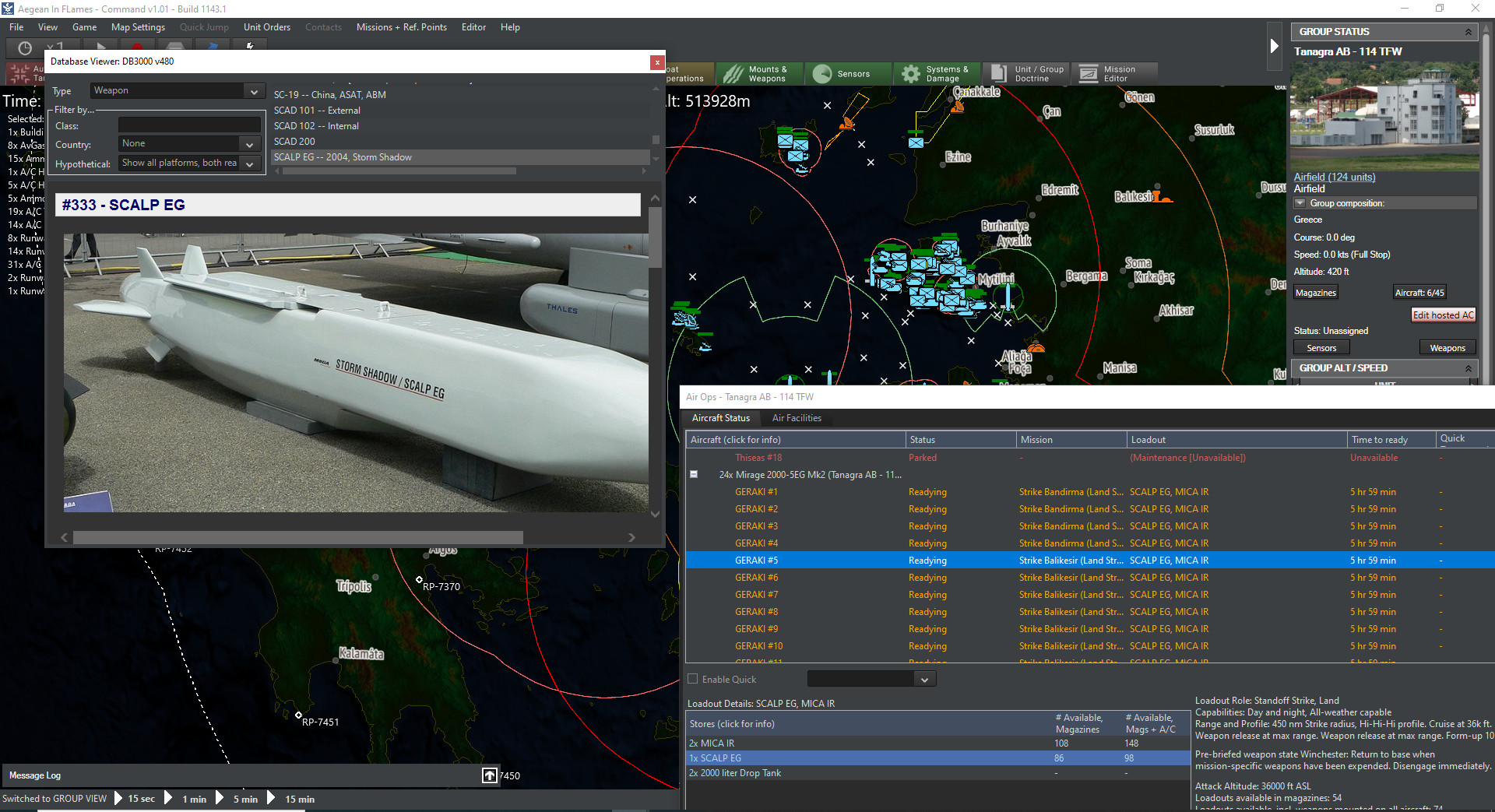Open the Mission Editor panel
This screenshot has width=1495, height=812.
[x=1114, y=73]
